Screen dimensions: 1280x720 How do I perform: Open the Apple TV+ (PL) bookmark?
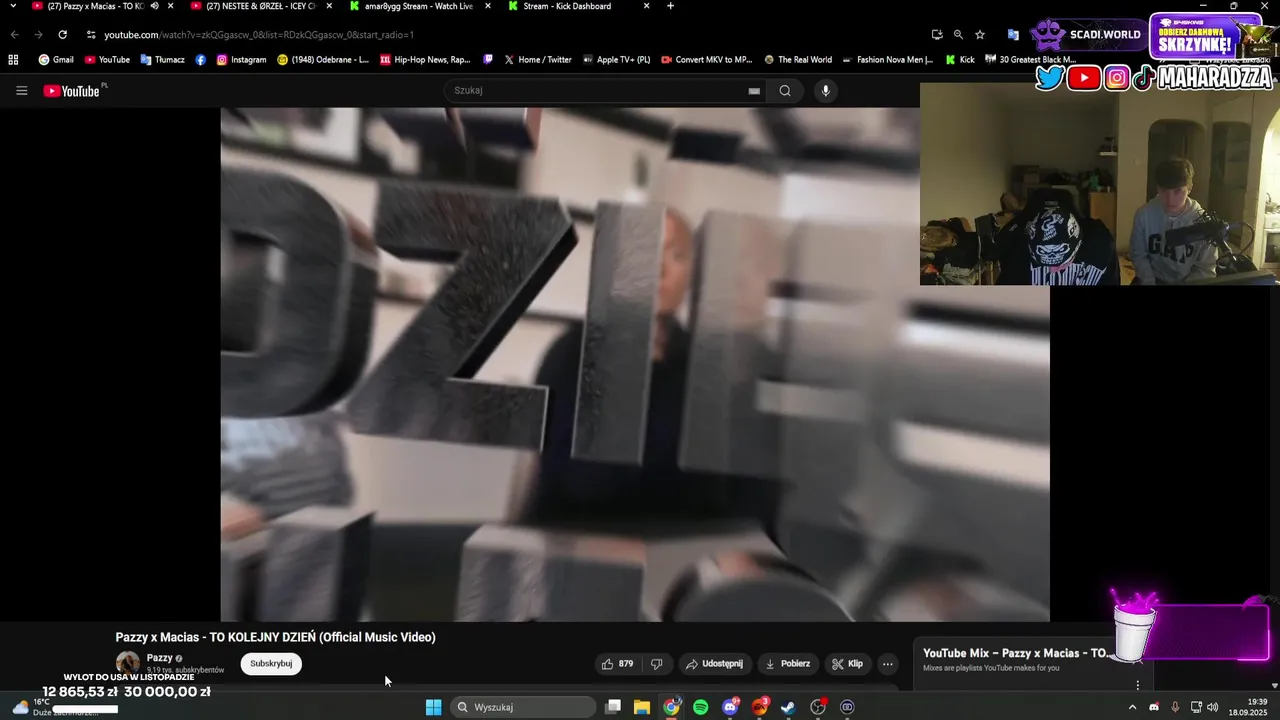[x=616, y=60]
